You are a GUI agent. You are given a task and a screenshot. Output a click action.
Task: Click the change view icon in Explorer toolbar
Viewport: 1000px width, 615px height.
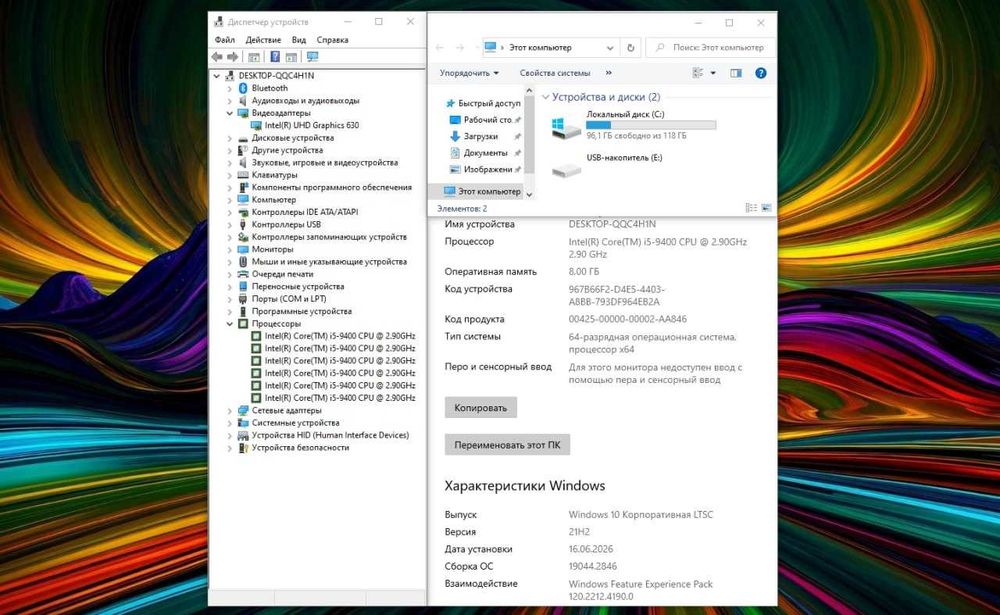698,73
